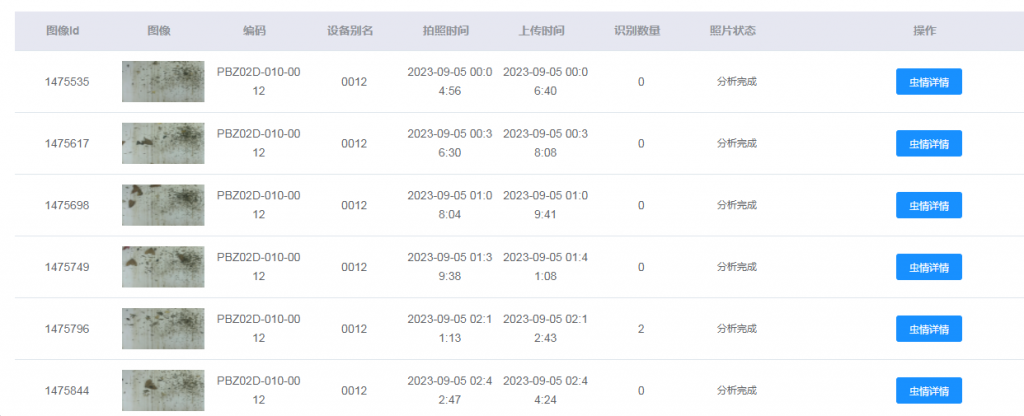The image size is (1024, 416).
Task: Open 虫情详情 for image 1475535
Action: pos(929,82)
